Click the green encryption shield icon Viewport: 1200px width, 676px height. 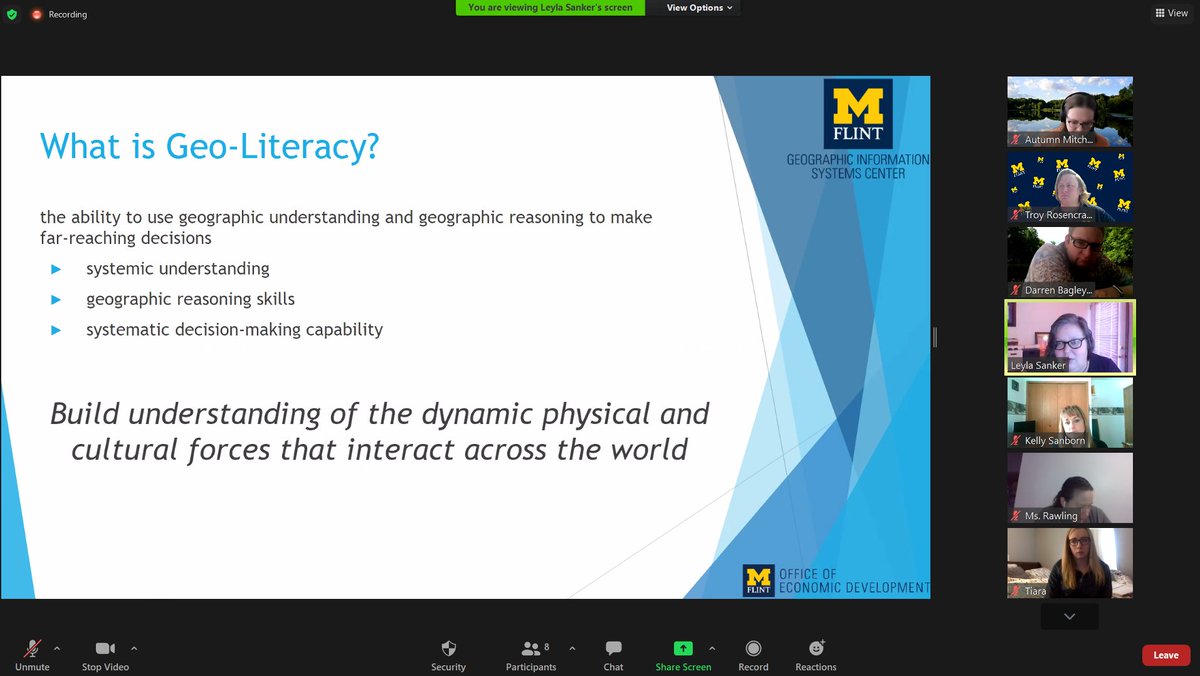(x=11, y=15)
